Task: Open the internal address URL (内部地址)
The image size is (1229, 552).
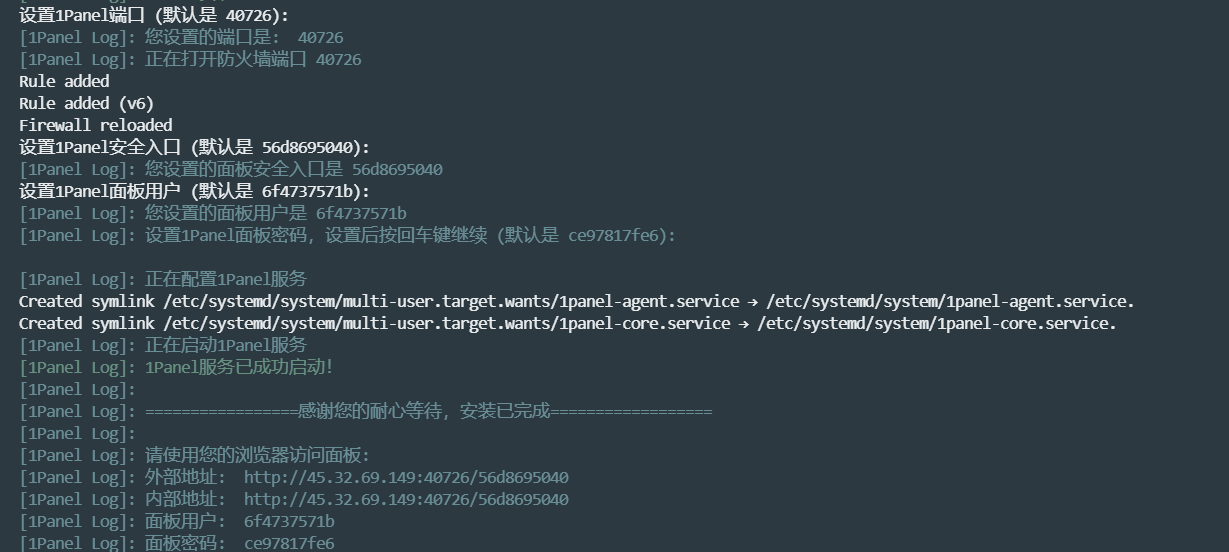Action: click(406, 499)
